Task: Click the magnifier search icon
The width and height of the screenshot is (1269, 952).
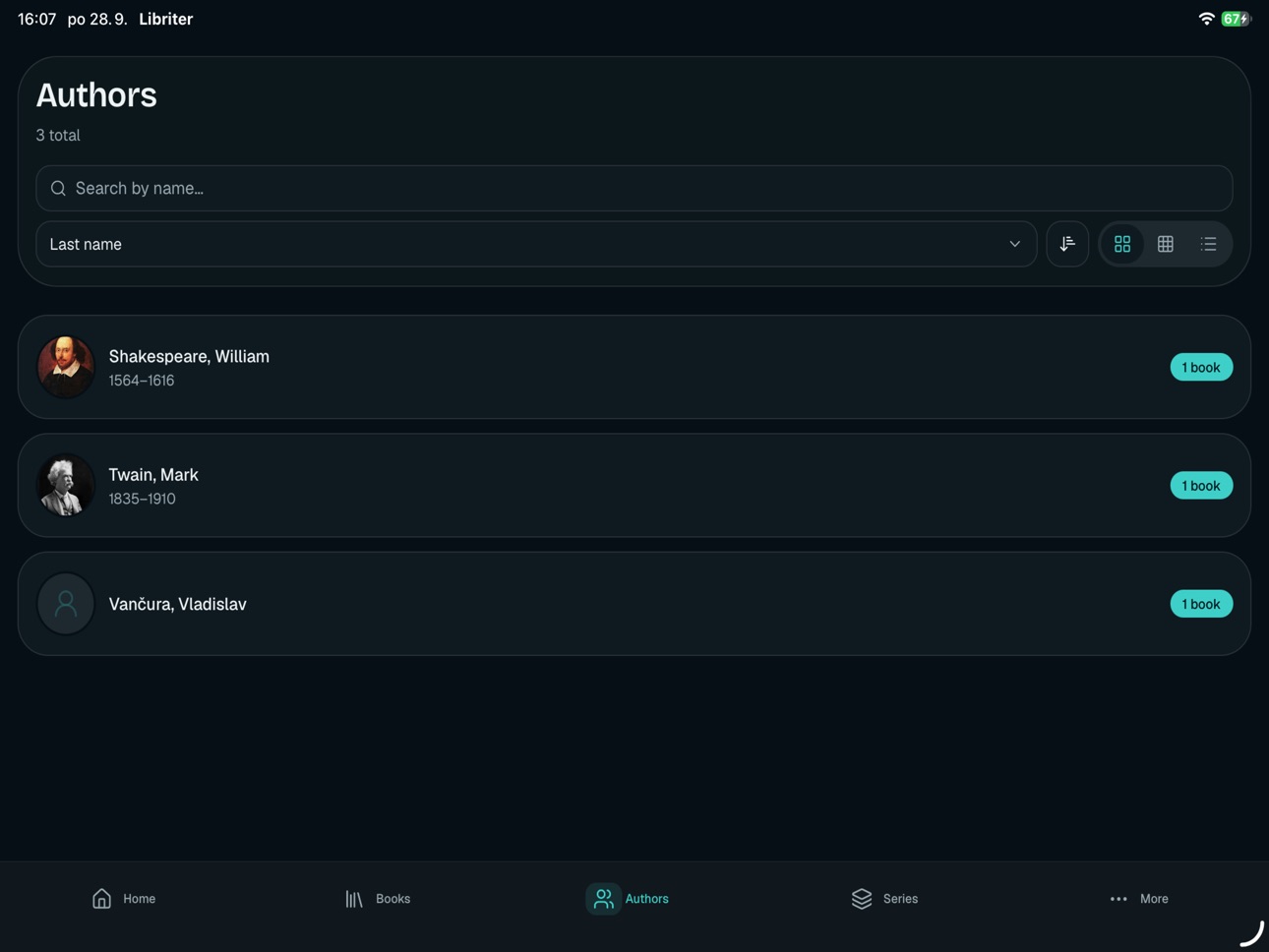Action: point(58,188)
